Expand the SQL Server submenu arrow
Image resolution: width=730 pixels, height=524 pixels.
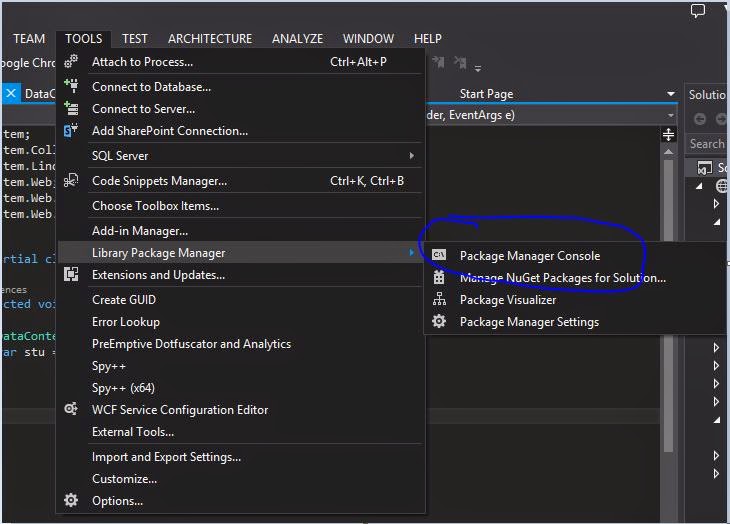(411, 156)
